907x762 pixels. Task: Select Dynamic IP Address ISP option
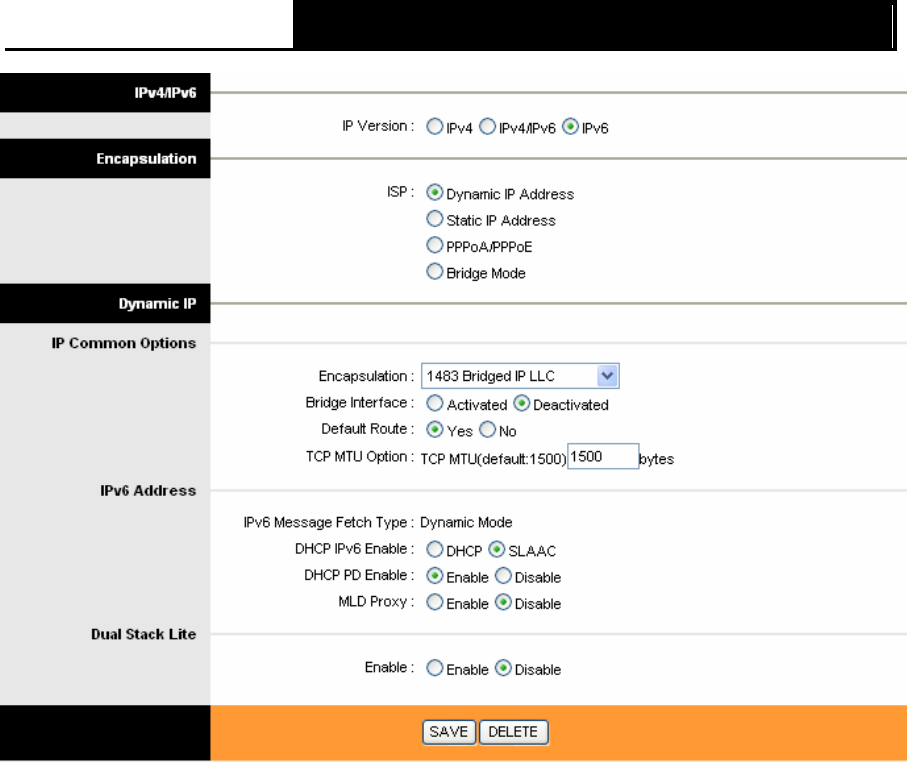(x=434, y=192)
